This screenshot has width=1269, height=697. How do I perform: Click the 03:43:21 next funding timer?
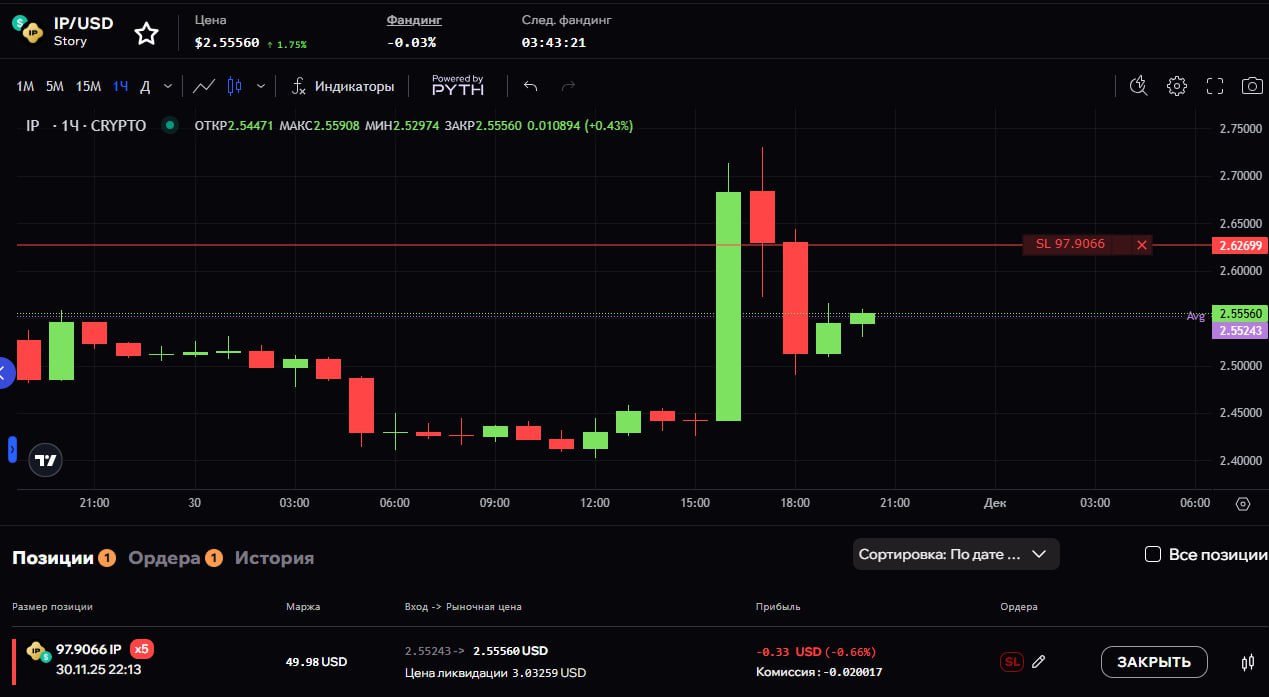(553, 43)
